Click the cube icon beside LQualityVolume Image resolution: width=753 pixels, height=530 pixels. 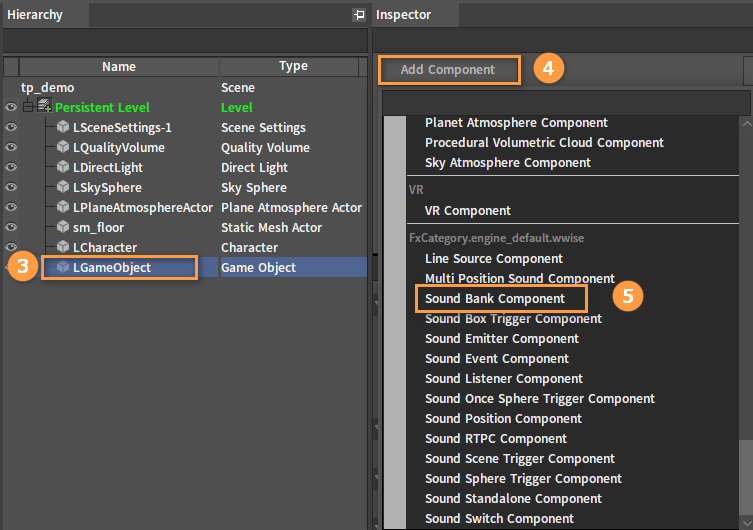point(63,147)
